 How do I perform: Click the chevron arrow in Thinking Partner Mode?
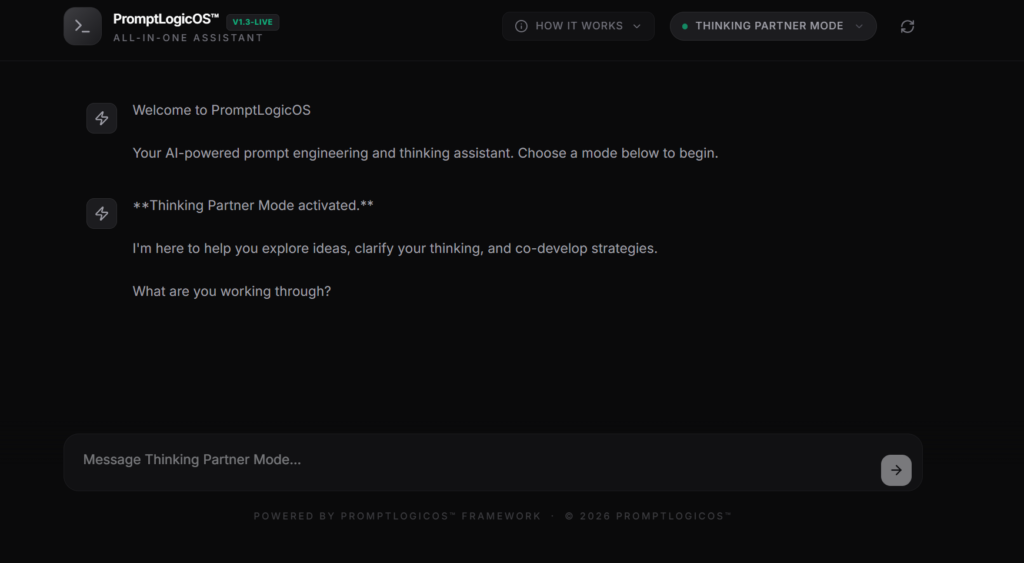click(859, 26)
